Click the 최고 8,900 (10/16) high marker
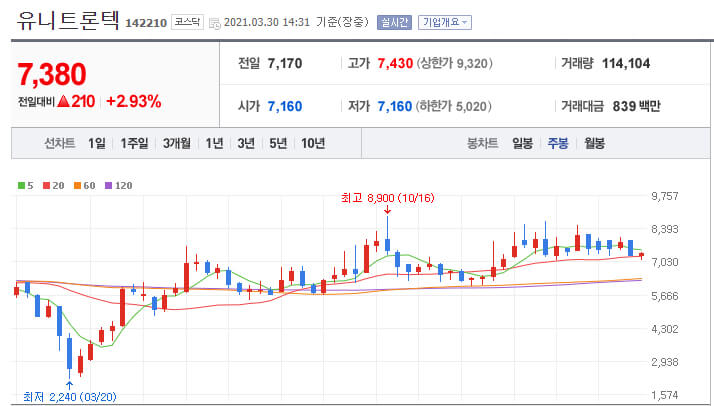Image resolution: width=714 pixels, height=406 pixels. point(388,198)
